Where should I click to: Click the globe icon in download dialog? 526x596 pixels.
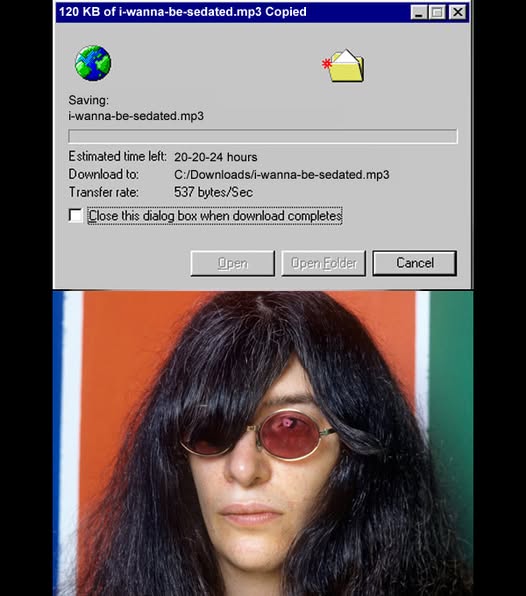(x=93, y=63)
